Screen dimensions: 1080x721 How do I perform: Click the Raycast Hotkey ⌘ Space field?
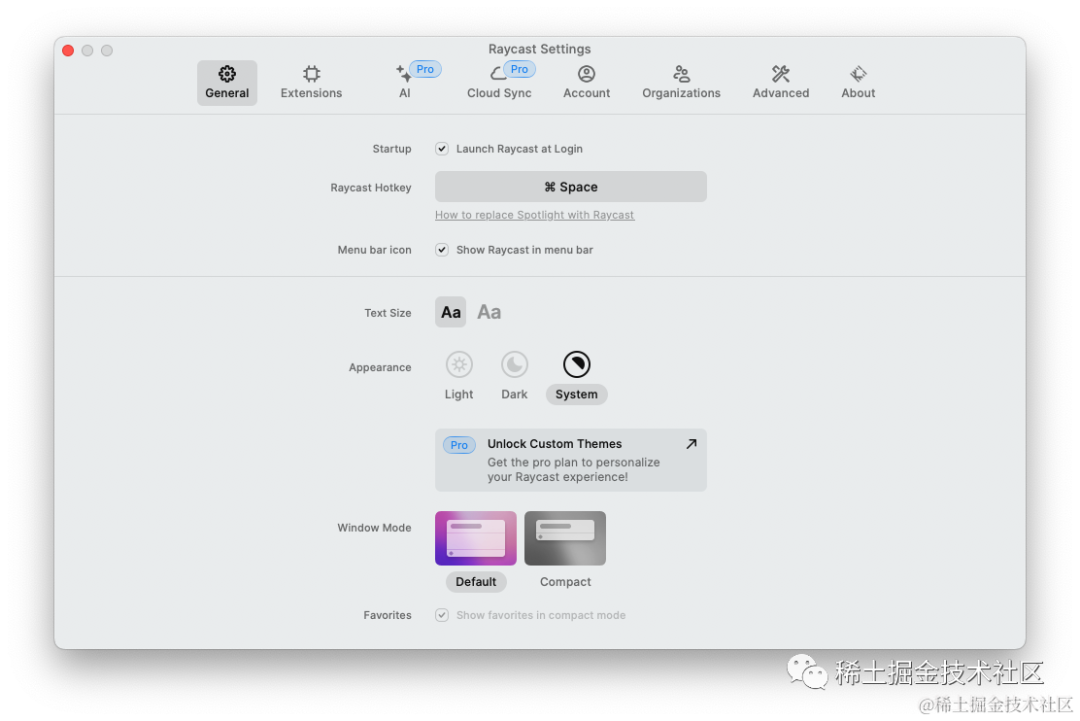570,187
